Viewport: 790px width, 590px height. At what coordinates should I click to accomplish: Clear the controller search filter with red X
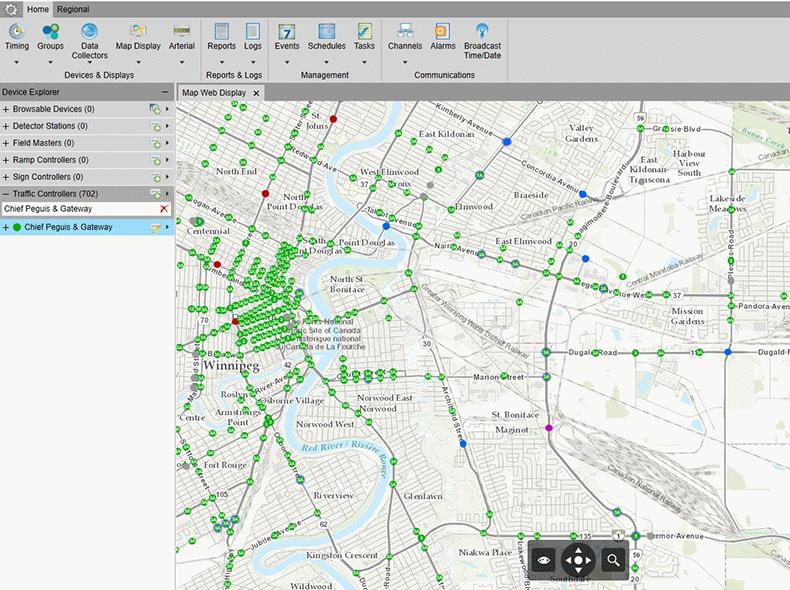tap(164, 209)
